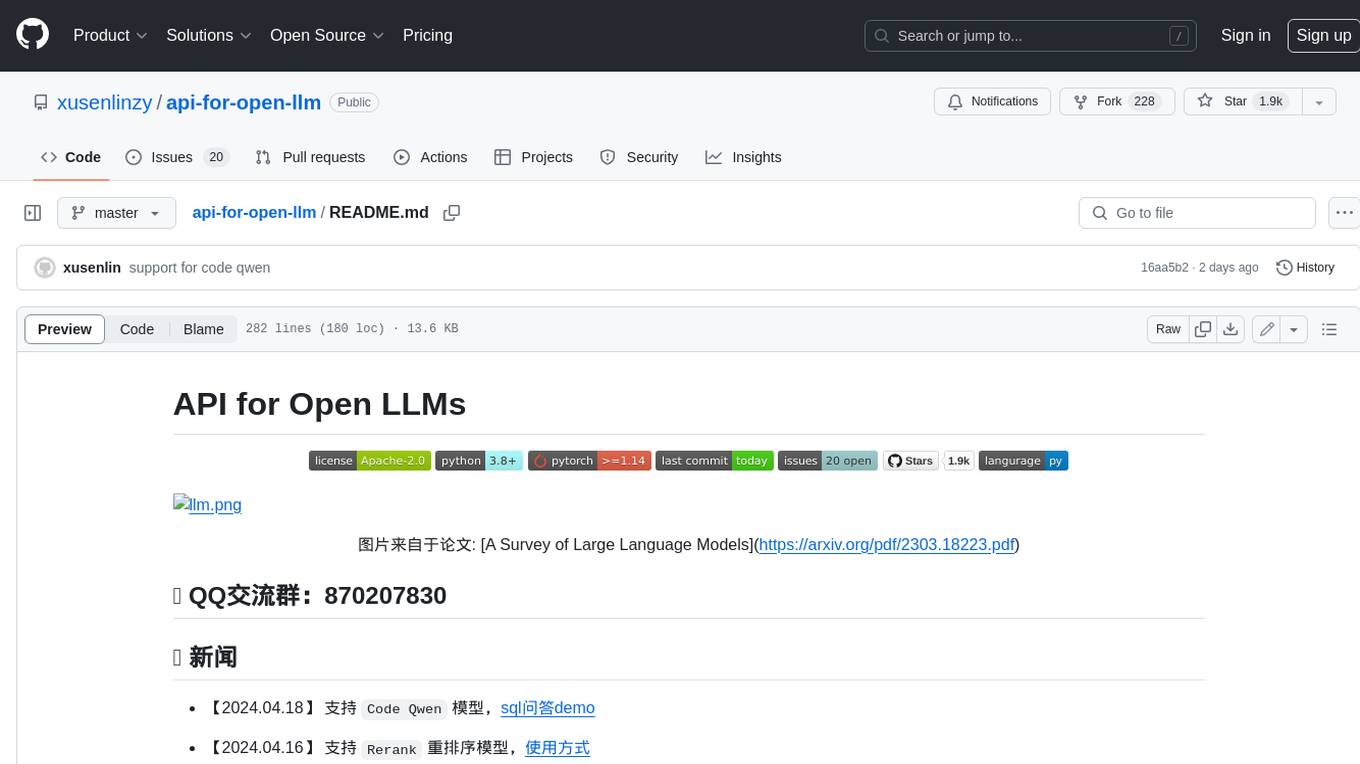
Task: Open the xusenlinzy owner profile link
Action: [x=105, y=102]
